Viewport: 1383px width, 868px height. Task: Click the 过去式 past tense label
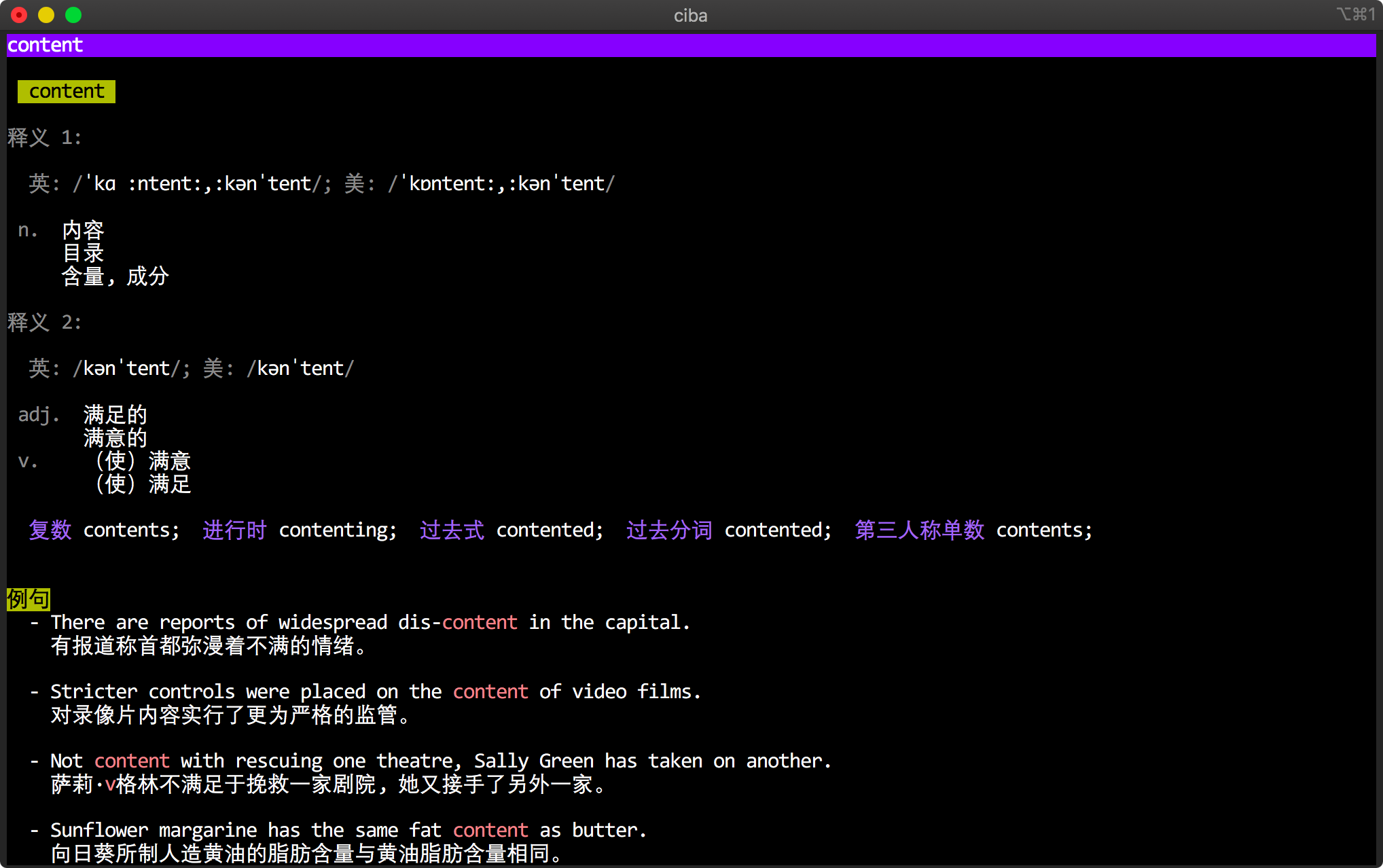[x=452, y=530]
